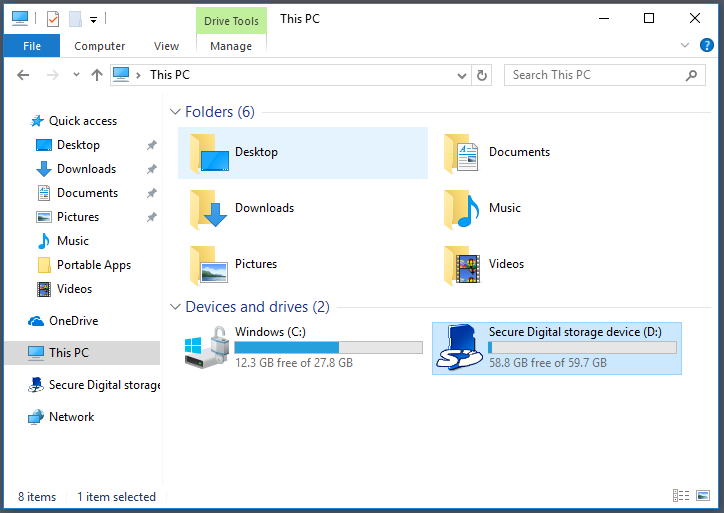Image resolution: width=724 pixels, height=513 pixels.
Task: Switch to the View ribbon tab
Action: [166, 46]
